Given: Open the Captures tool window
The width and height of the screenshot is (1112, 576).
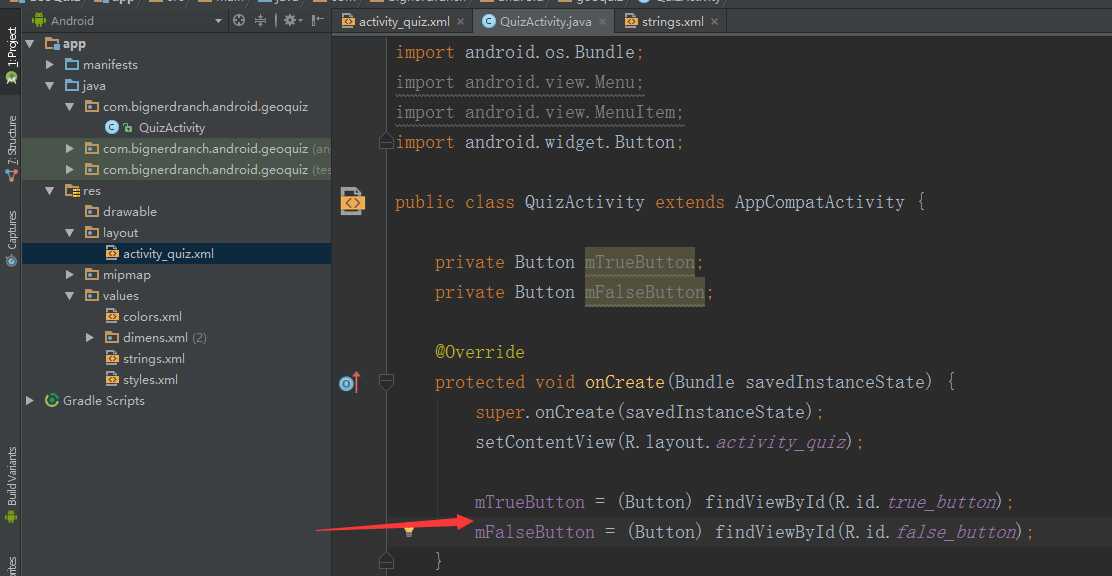Looking at the screenshot, I should pos(11,238).
